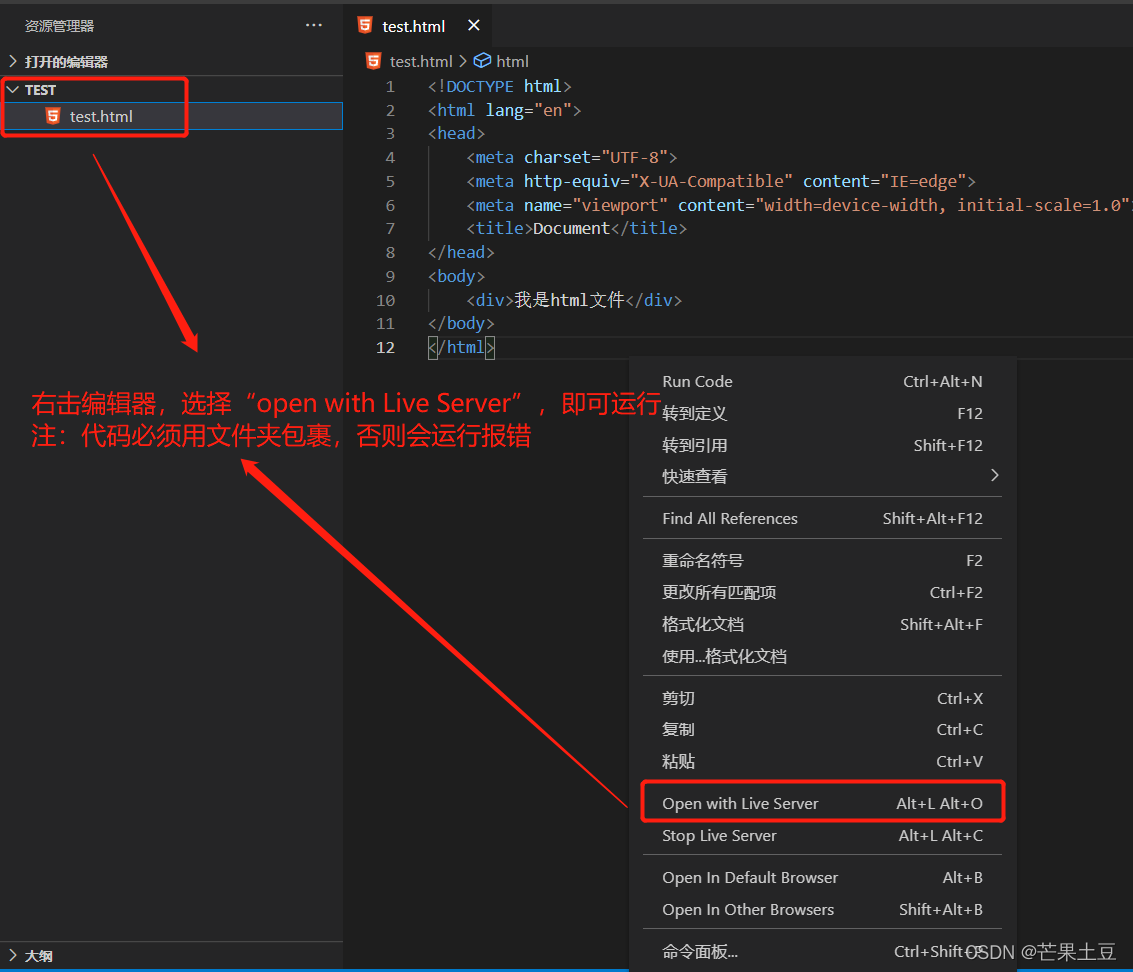Click the HTML5 icon in the breadcrumb
Image resolution: width=1133 pixels, height=972 pixels.
[374, 61]
